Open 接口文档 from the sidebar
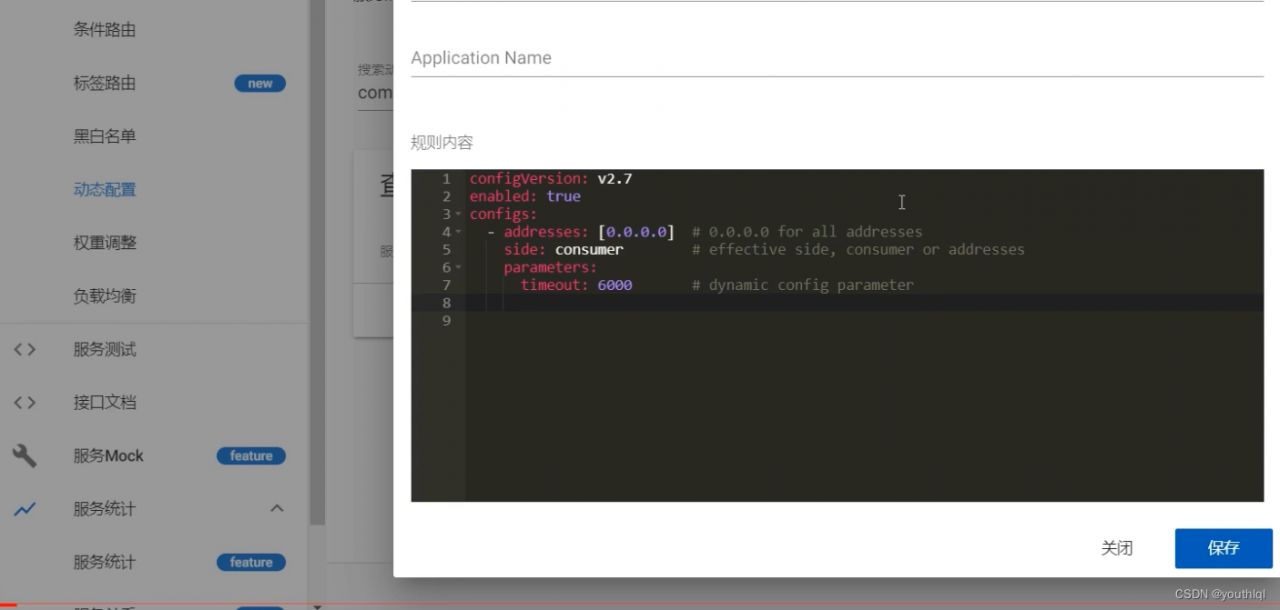 (x=104, y=402)
